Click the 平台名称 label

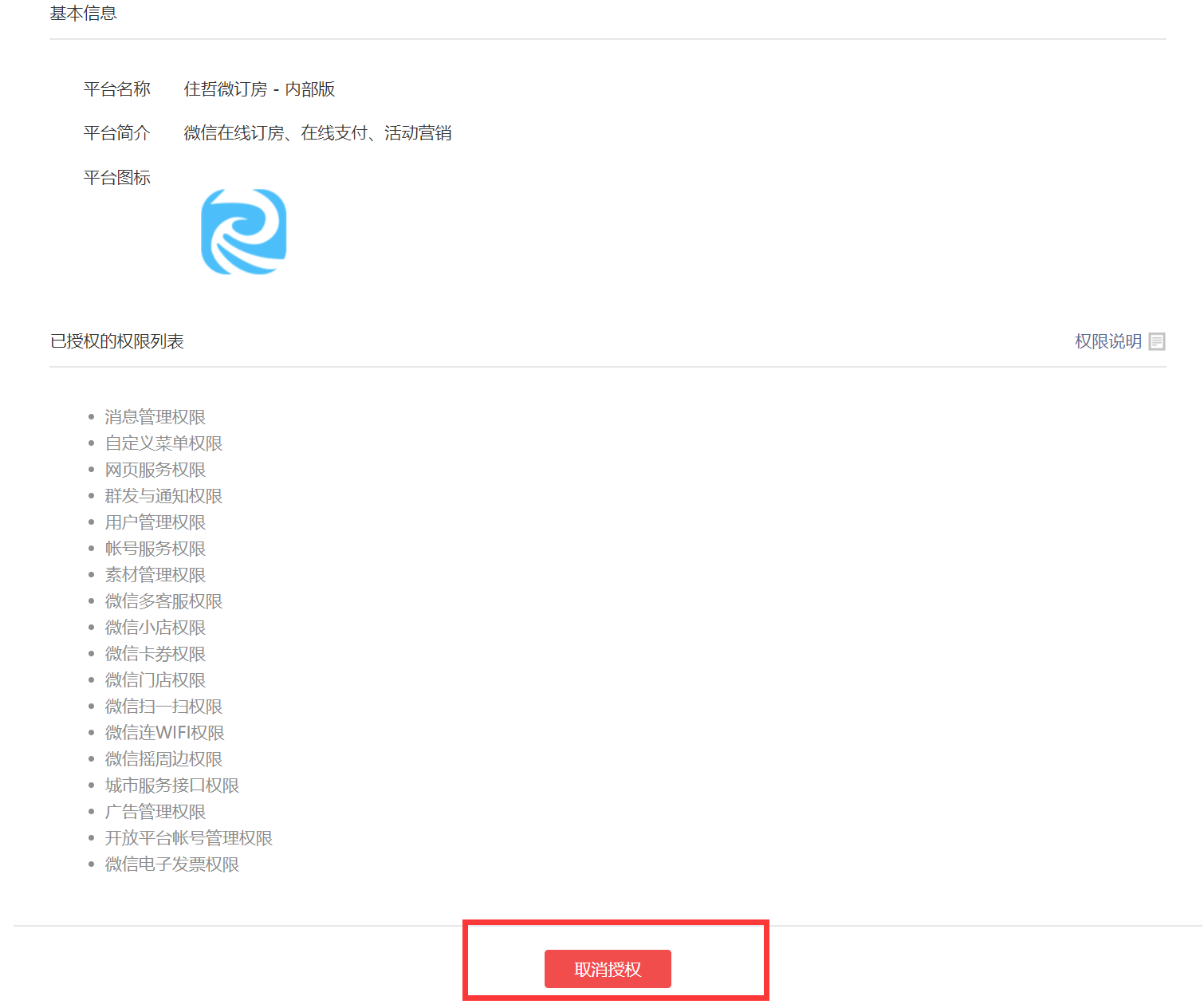point(117,89)
